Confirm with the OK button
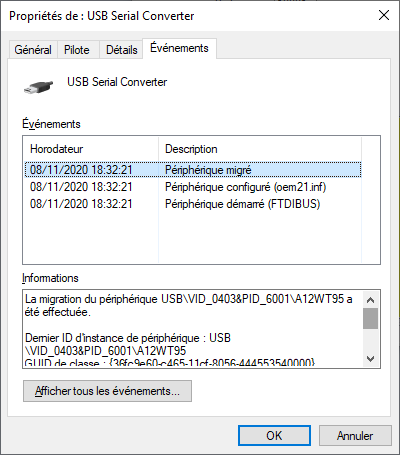The image size is (402, 456). click(274, 436)
